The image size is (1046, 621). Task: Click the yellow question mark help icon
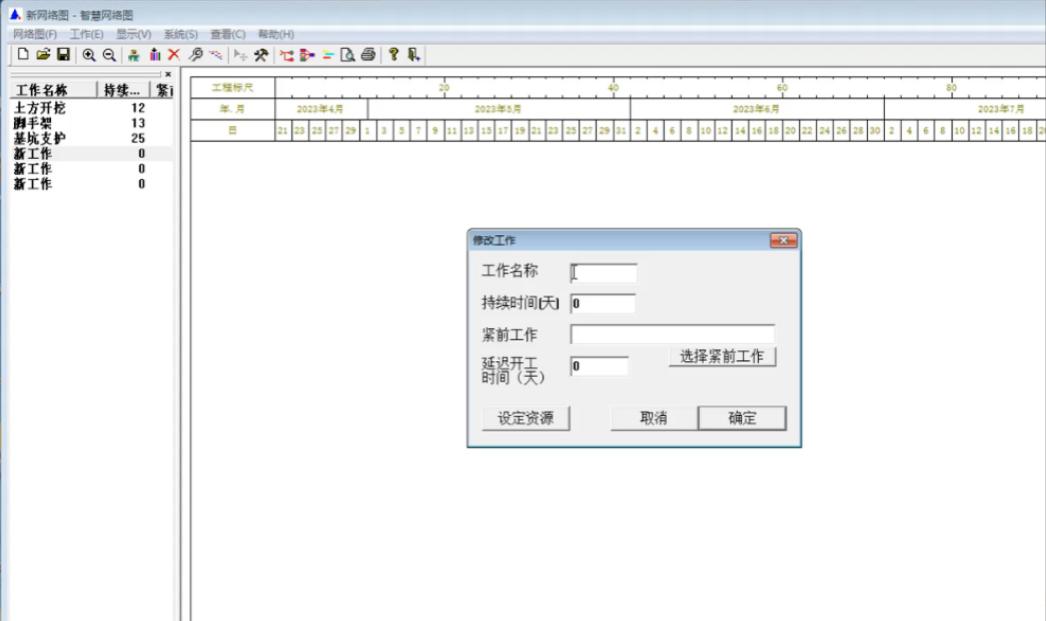394,55
